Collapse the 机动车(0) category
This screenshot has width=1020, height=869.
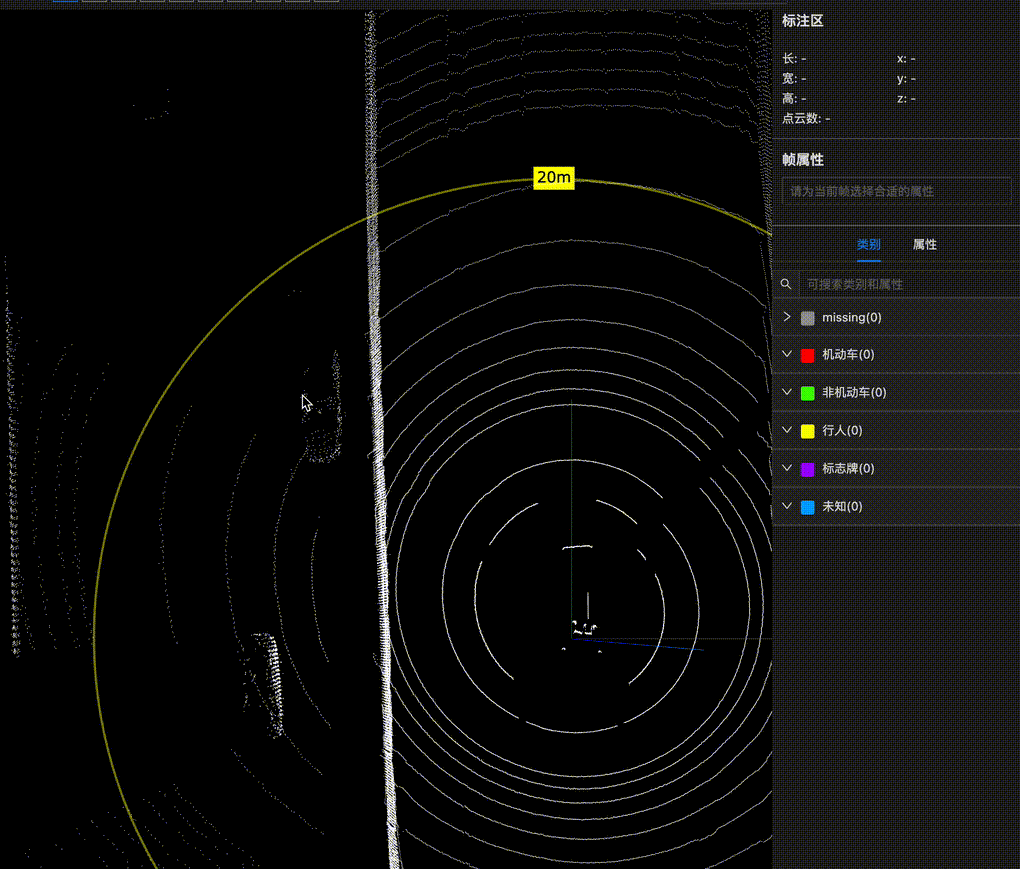(787, 354)
